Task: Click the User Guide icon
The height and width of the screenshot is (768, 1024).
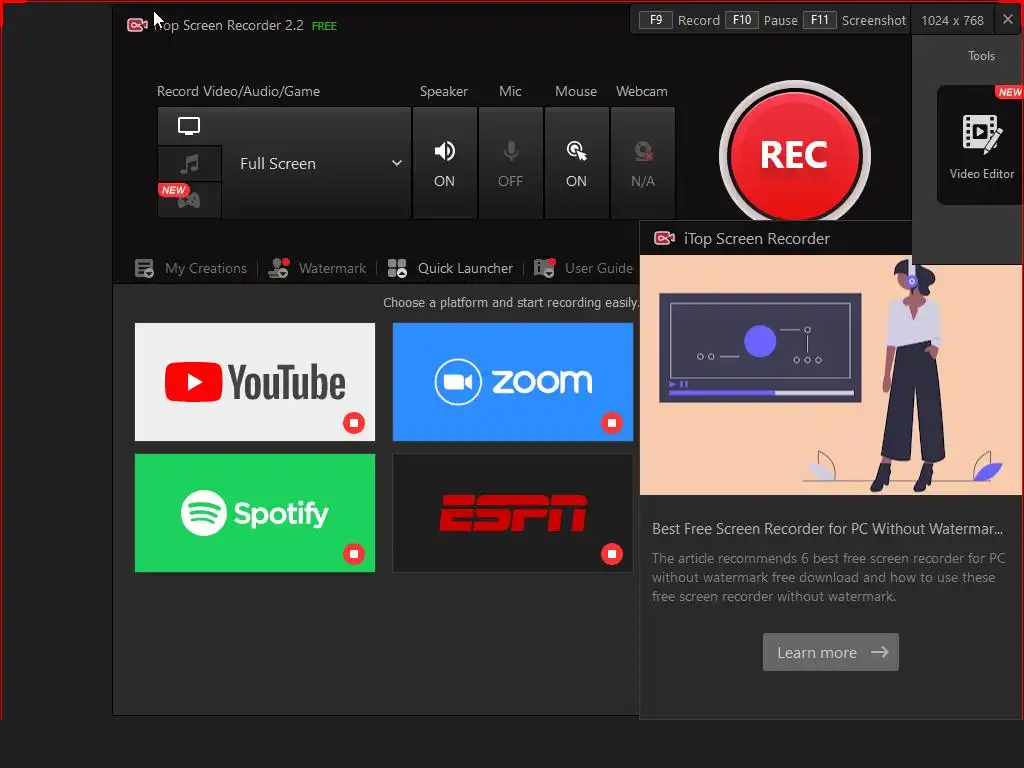Action: 545,268
